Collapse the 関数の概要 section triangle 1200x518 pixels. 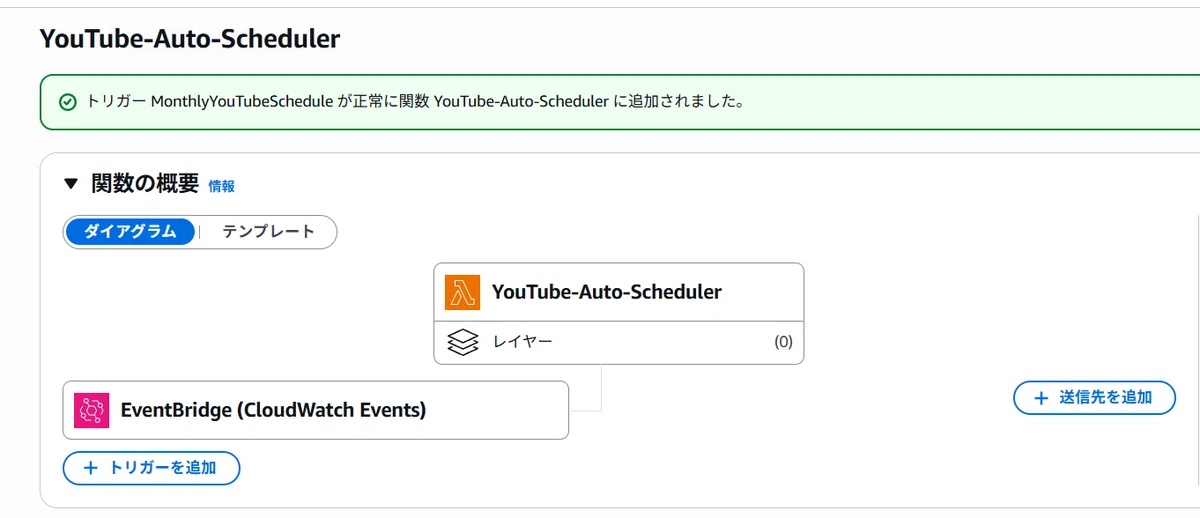pos(70,184)
